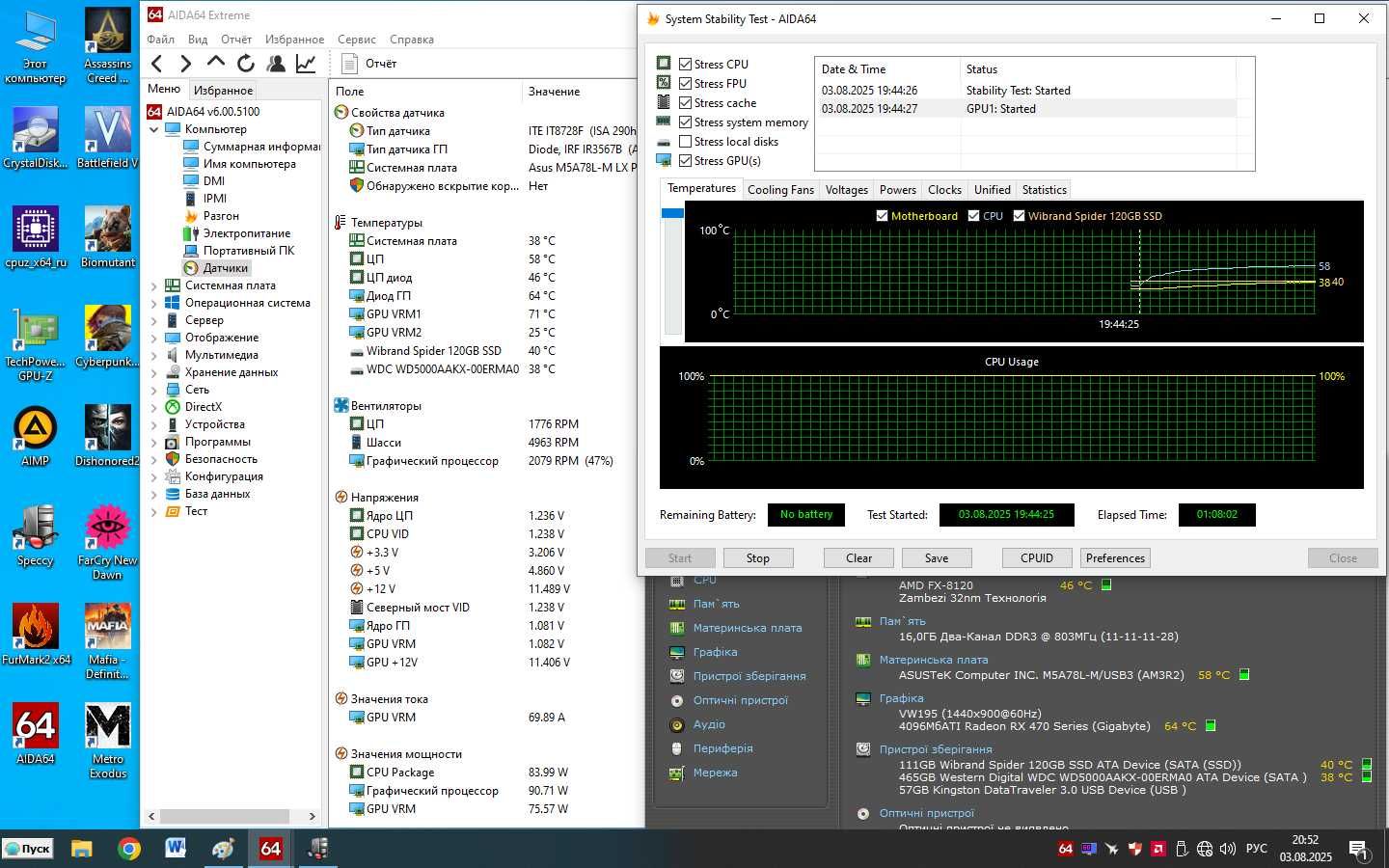Expand the Сеть tree node
Image resolution: width=1389 pixels, height=868 pixels.
(x=154, y=390)
